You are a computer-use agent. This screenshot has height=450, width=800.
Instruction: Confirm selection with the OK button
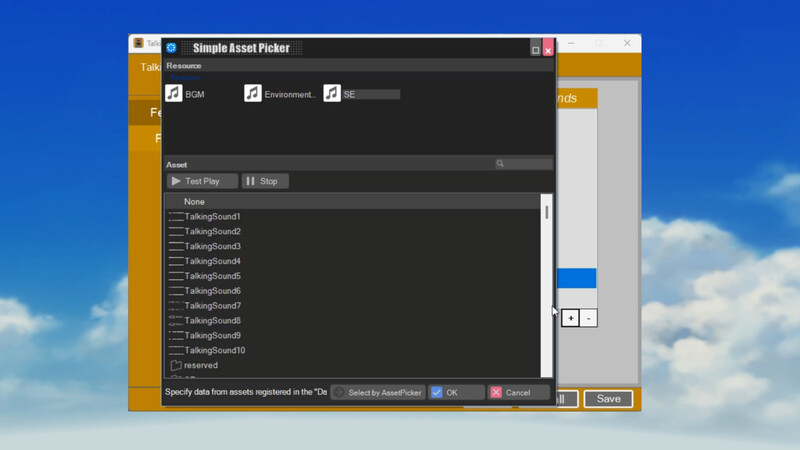[456, 393]
